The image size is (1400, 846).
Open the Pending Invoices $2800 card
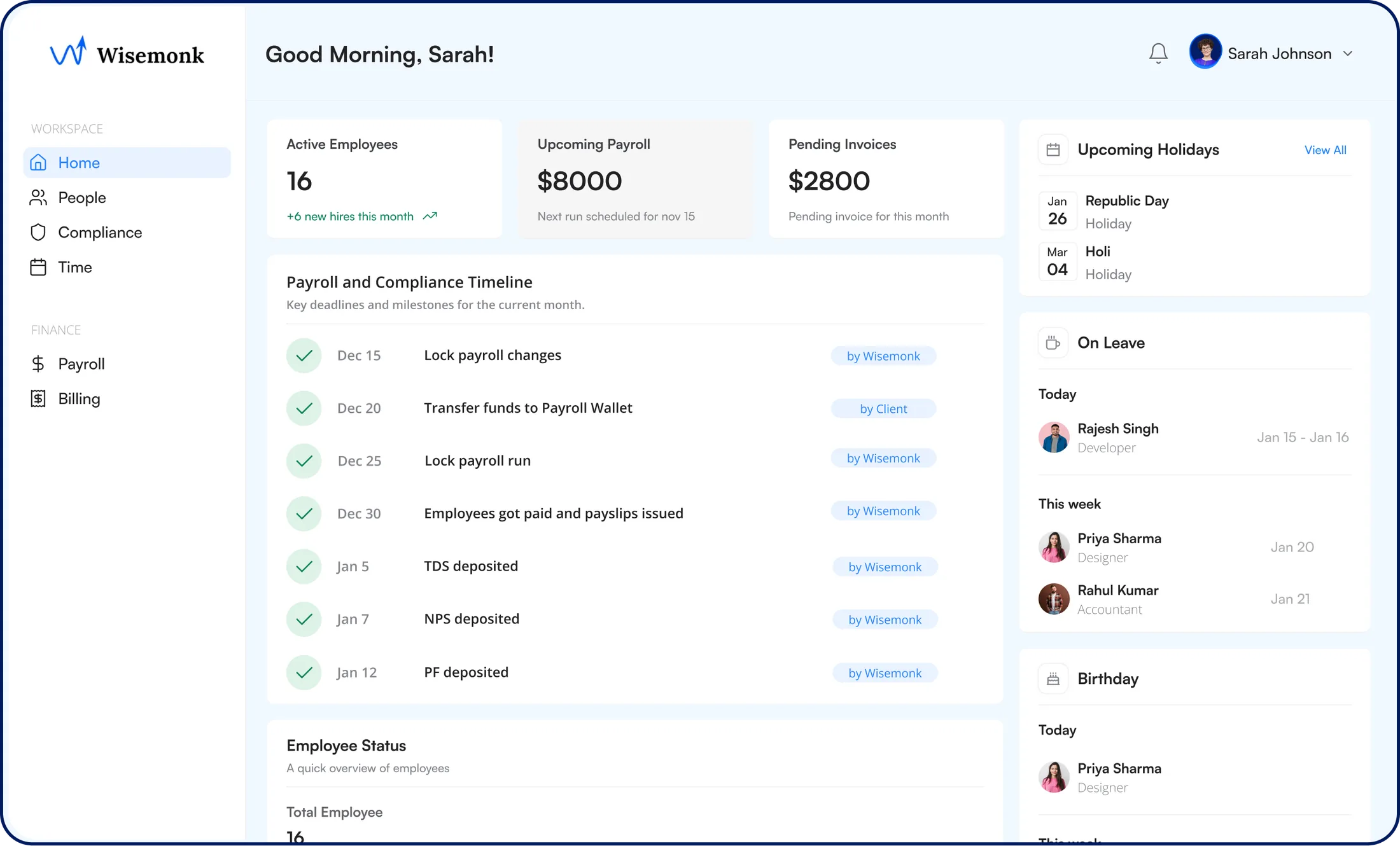click(886, 179)
